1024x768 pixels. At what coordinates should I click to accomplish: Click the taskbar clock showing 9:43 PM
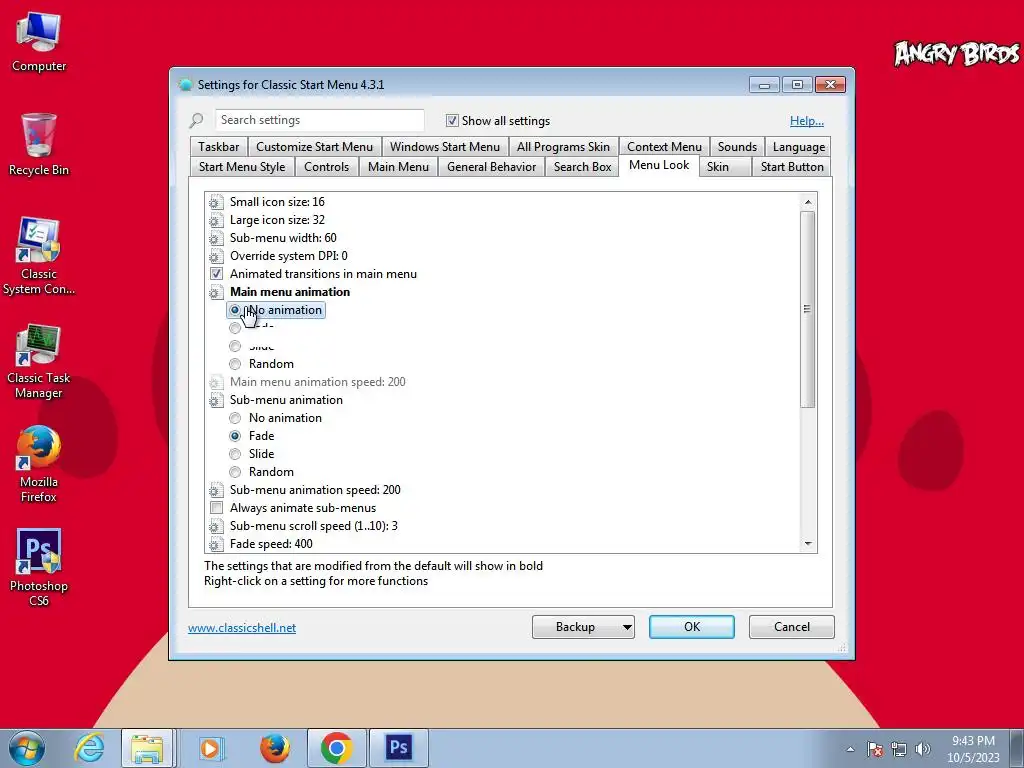[x=973, y=749]
